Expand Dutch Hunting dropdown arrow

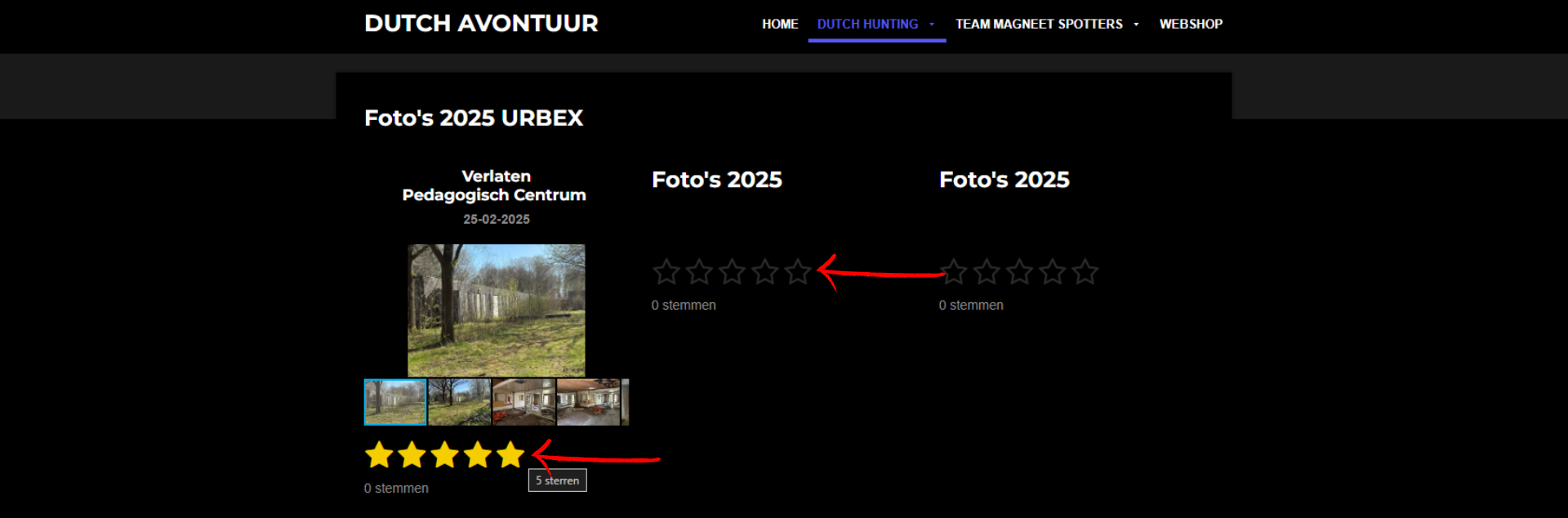click(x=932, y=25)
